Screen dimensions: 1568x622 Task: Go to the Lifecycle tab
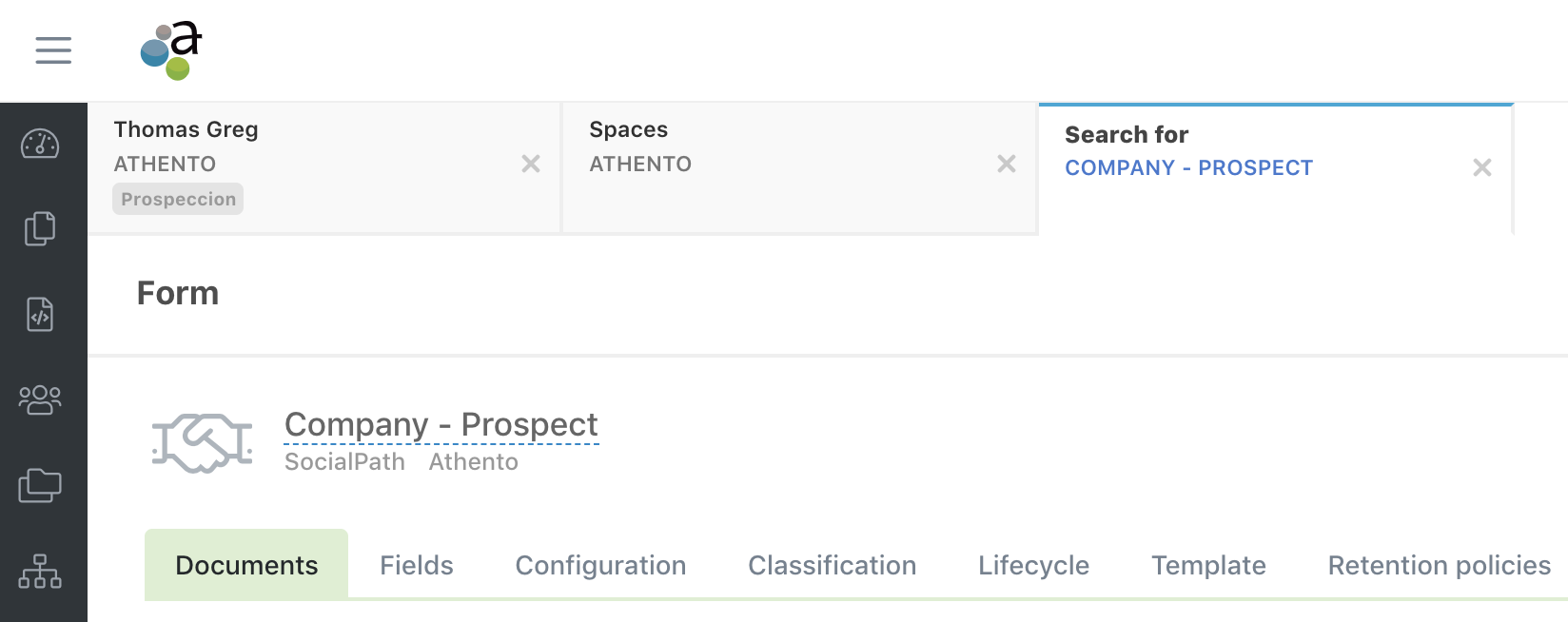coord(1033,566)
